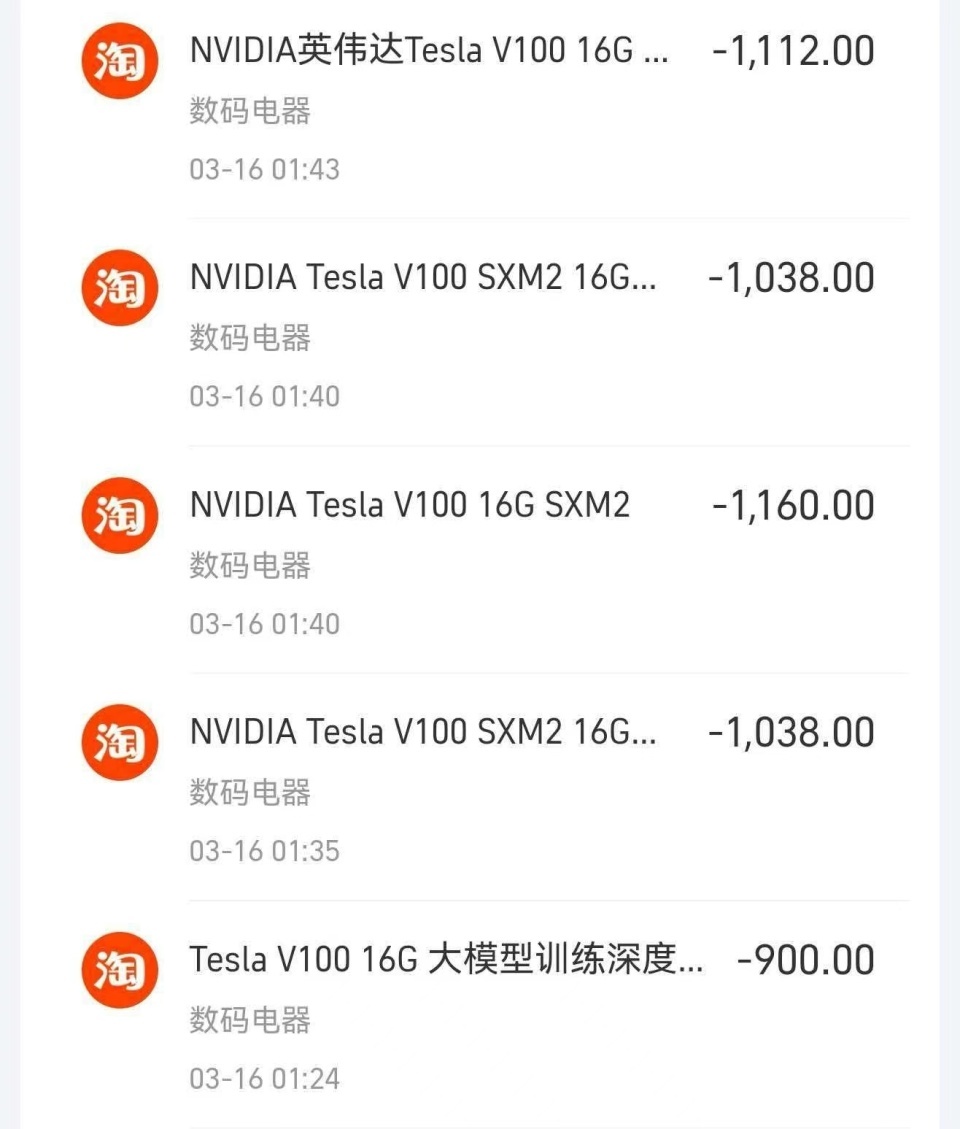
Task: Tap the Taobao icon next to the -1,160.00 purchase
Action: coord(119,516)
